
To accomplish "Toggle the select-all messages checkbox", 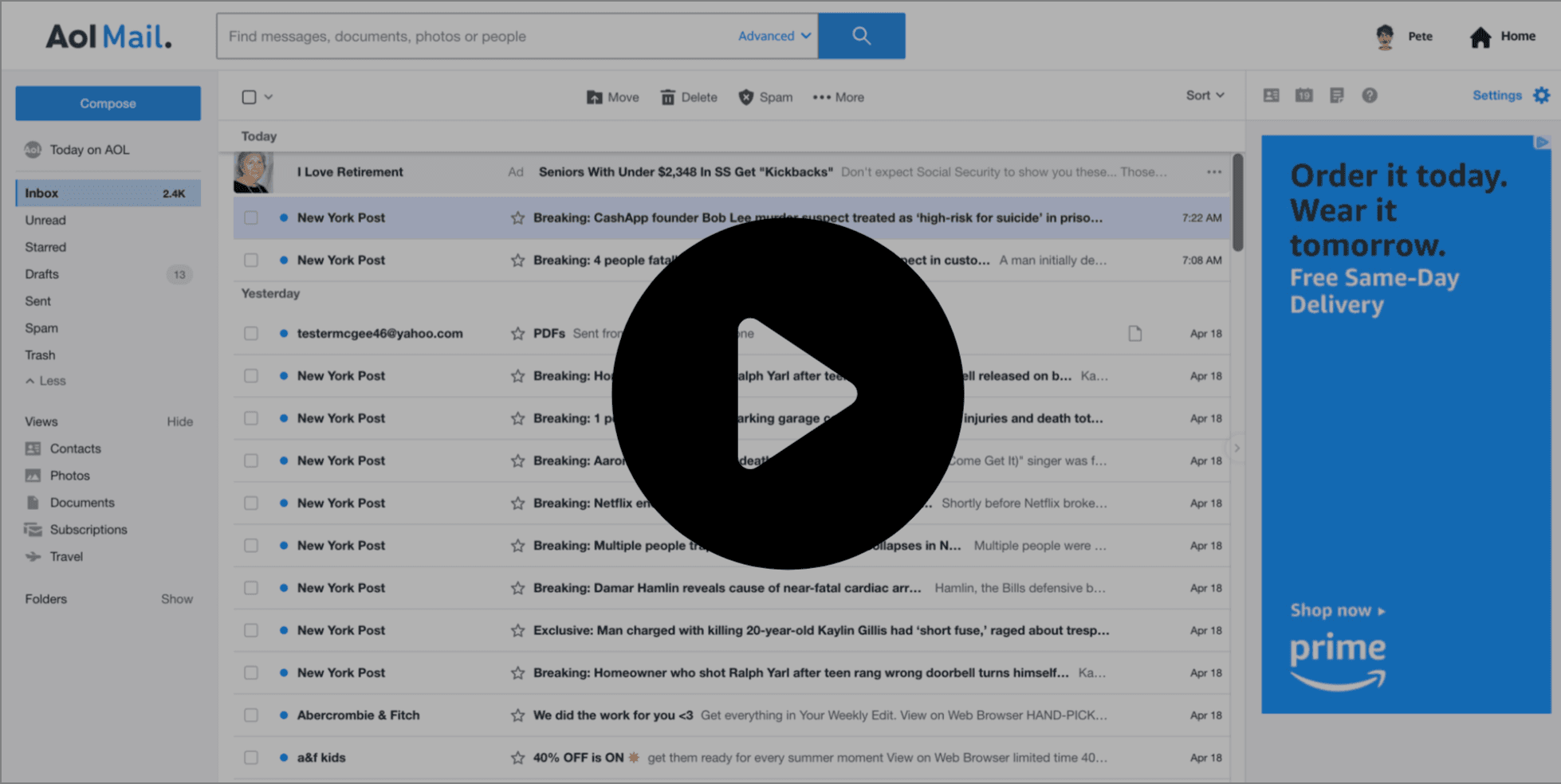I will coord(250,97).
